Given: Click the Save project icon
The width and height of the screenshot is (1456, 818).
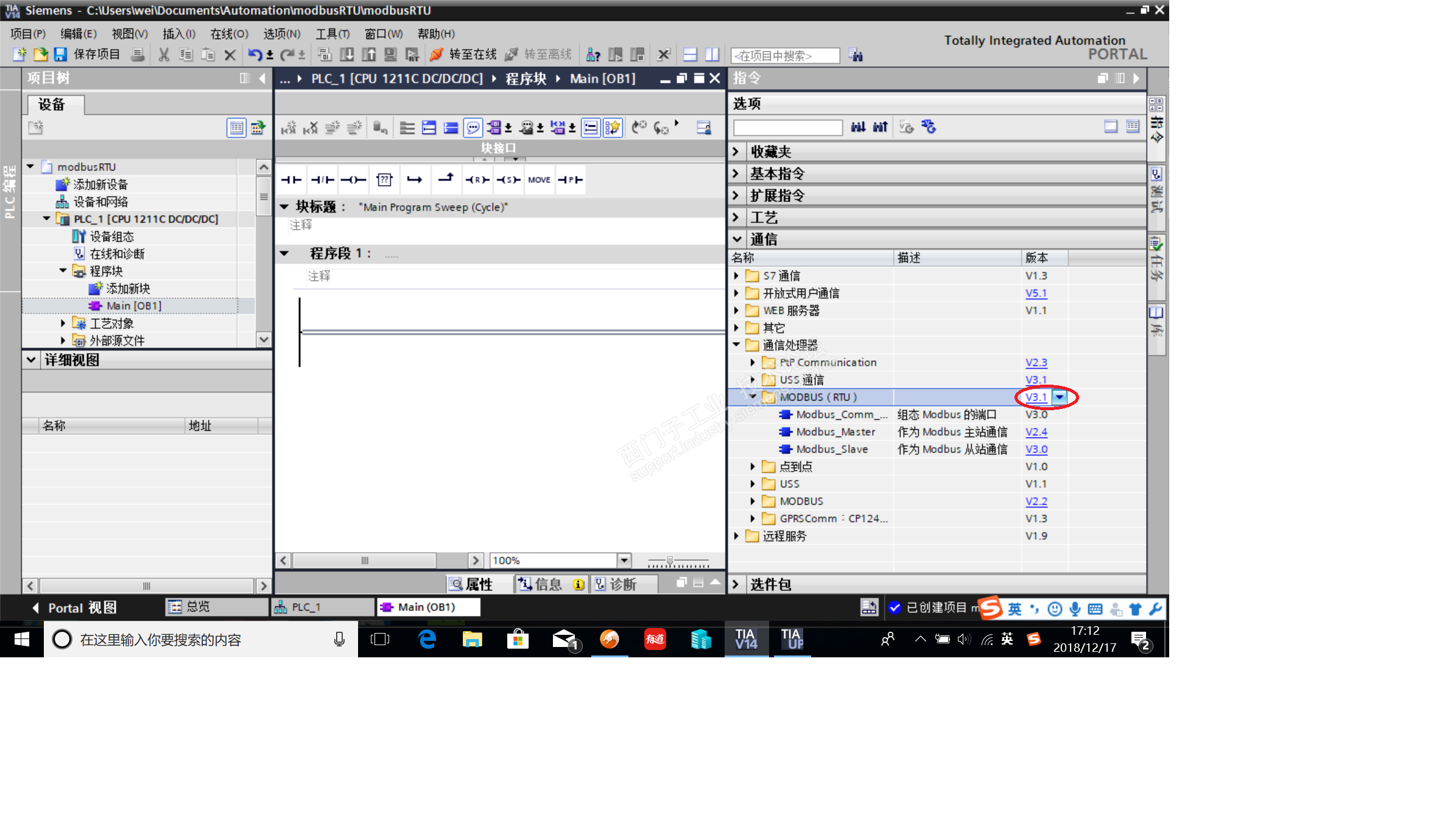Looking at the screenshot, I should [60, 55].
